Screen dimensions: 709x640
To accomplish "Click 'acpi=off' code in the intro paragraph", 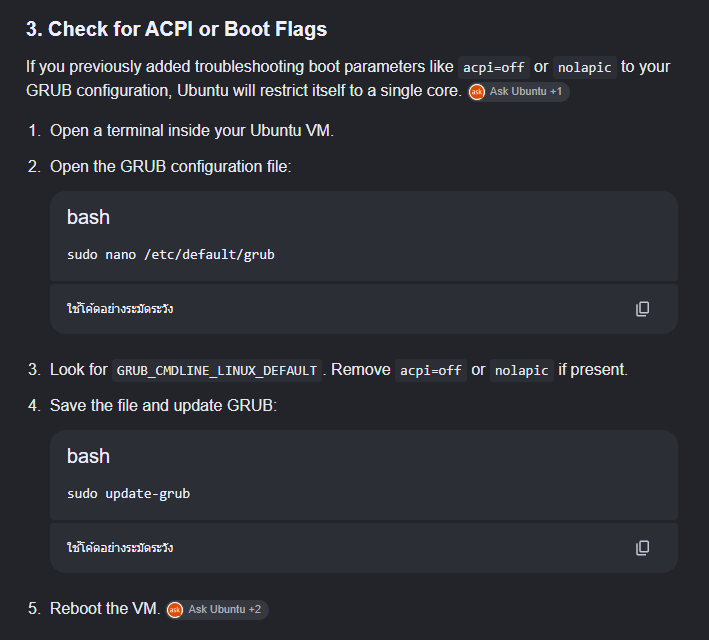I will (493, 68).
